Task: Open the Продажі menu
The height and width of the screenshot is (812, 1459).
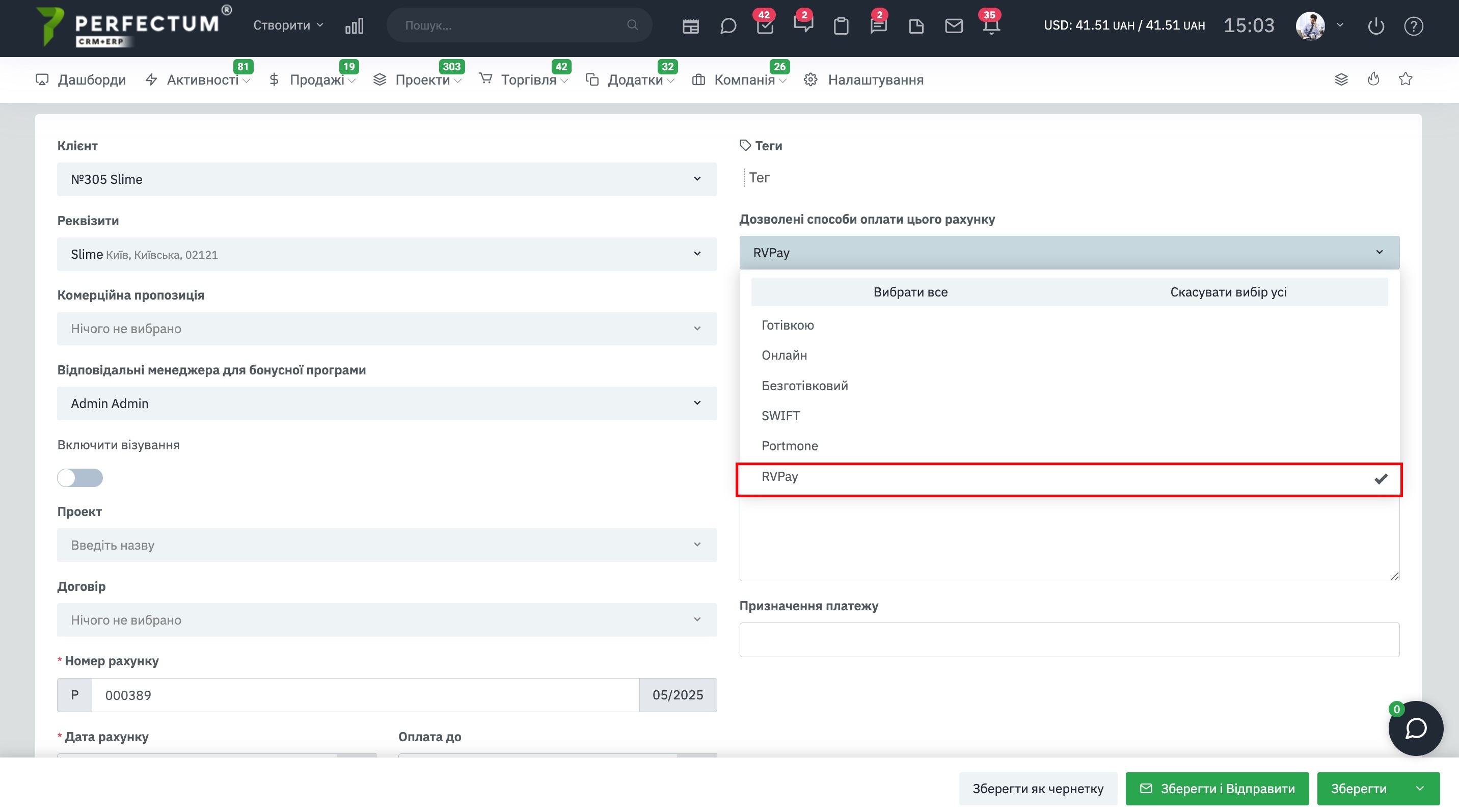Action: (x=312, y=80)
